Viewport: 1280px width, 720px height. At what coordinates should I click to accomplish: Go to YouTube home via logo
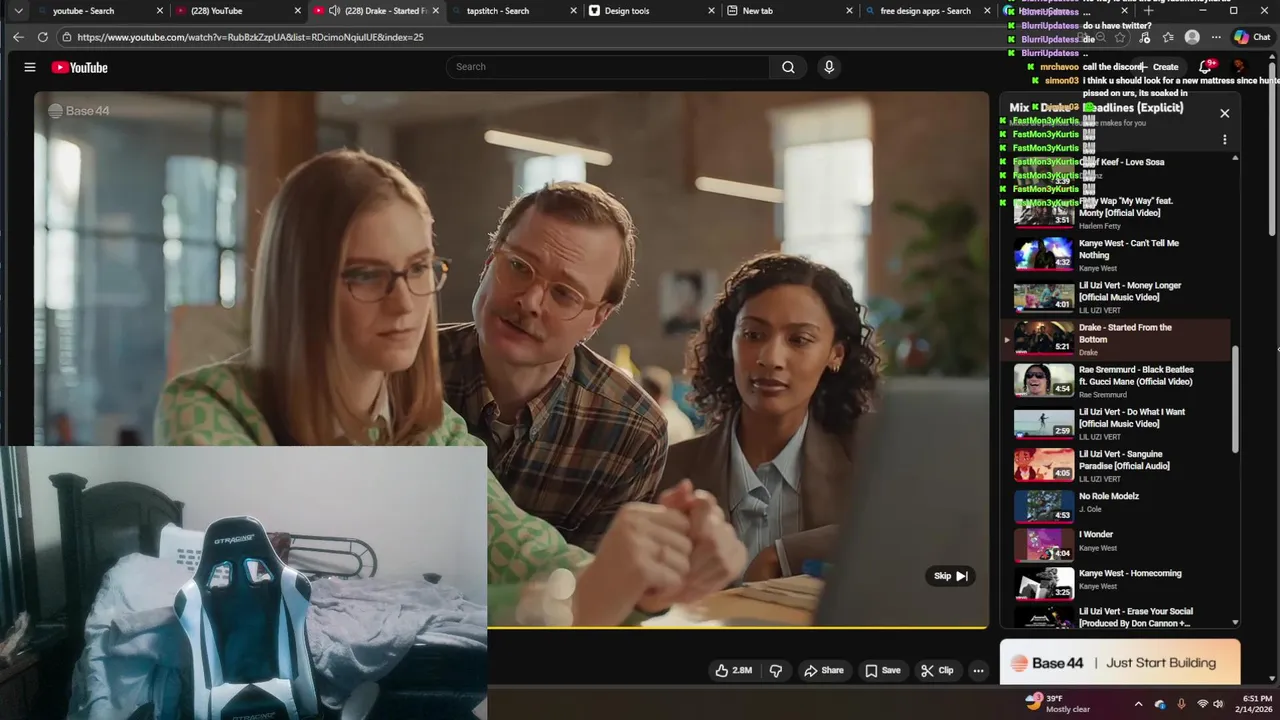pyautogui.click(x=80, y=67)
